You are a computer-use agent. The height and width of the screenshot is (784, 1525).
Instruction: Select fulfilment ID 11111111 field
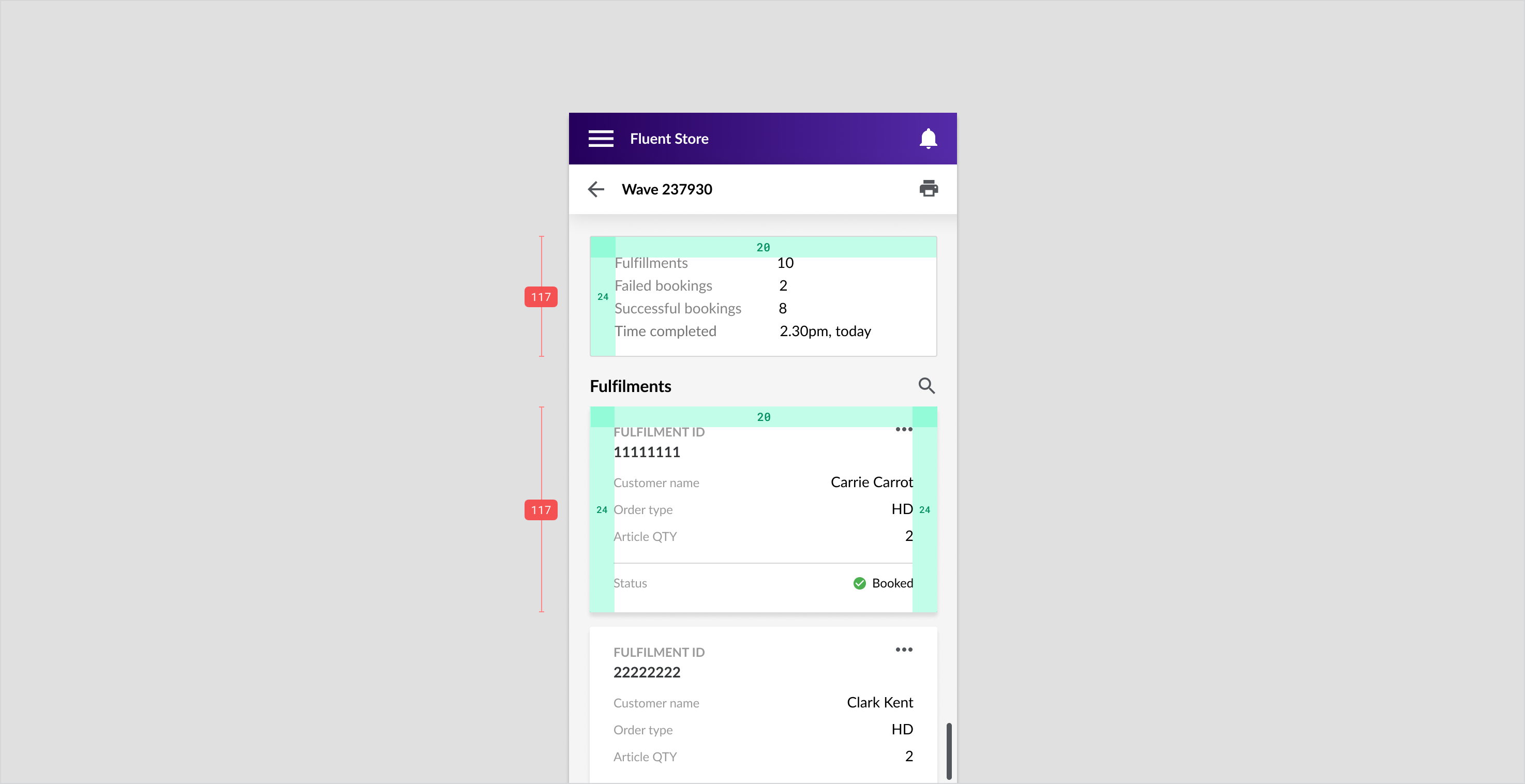coord(647,451)
